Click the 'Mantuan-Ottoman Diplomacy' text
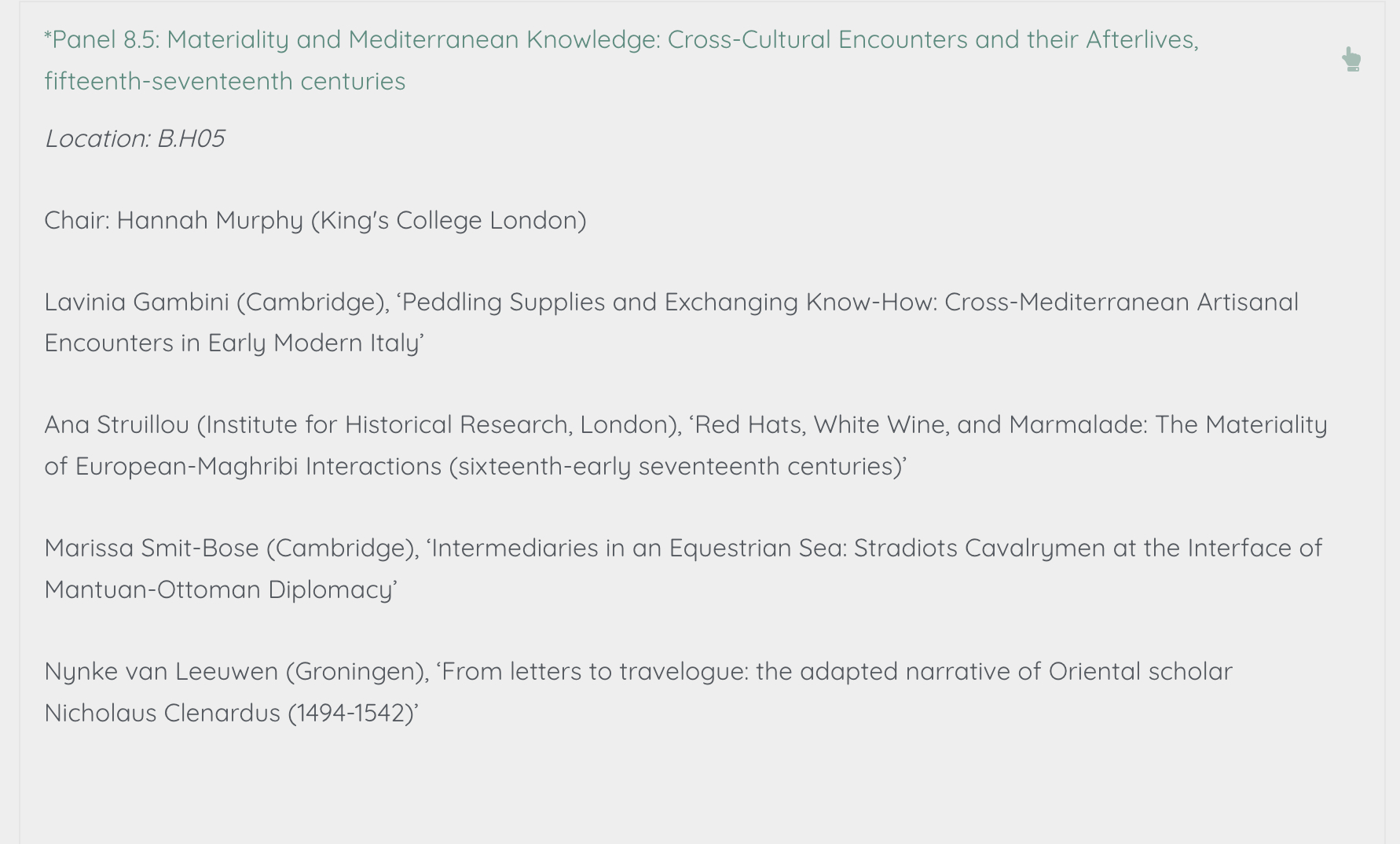Viewport: 1400px width, 844px height. (220, 589)
